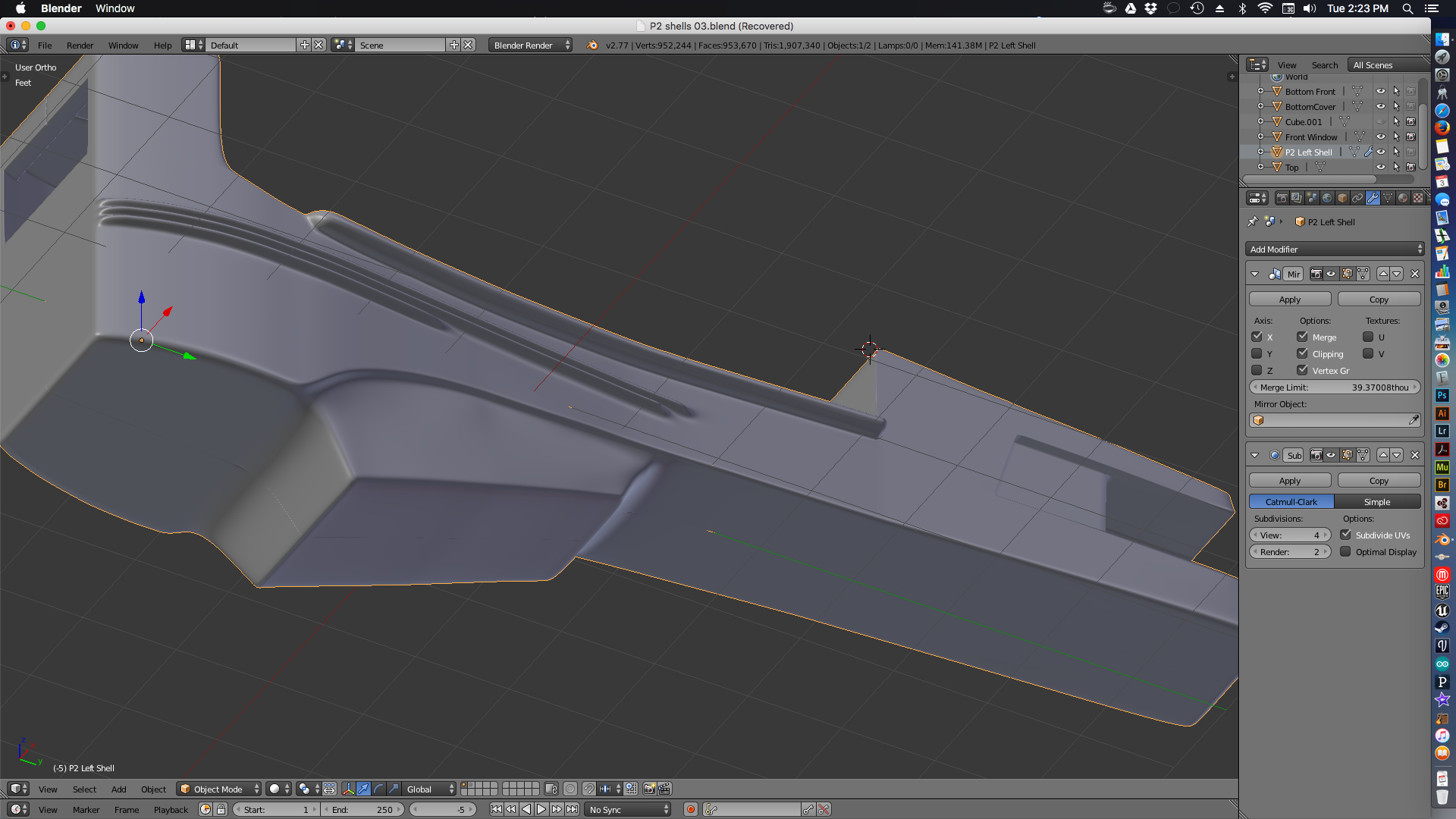Toggle P2 Left Shell selectability cursor icon
Screen dimensions: 1456x819
1396,152
